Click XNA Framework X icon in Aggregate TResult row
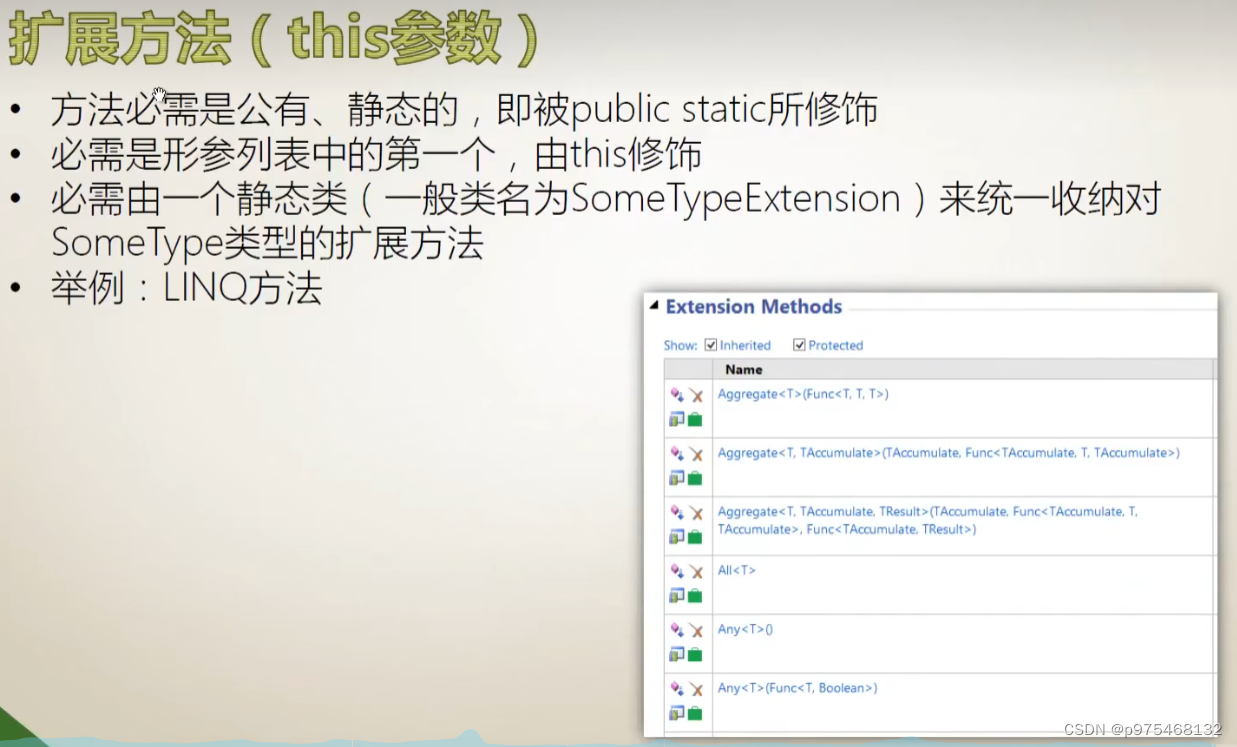1237x747 pixels. point(696,514)
